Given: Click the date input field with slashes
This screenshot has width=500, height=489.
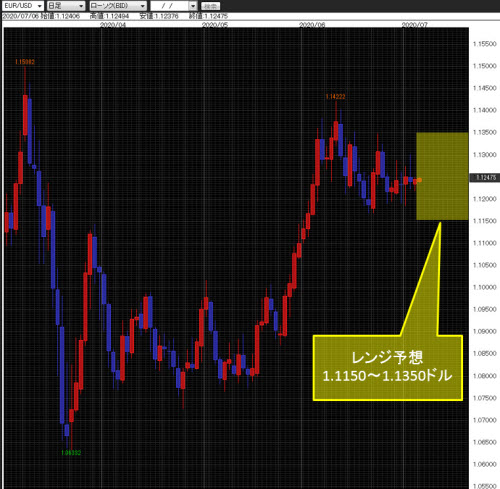Looking at the screenshot, I should click(170, 6).
